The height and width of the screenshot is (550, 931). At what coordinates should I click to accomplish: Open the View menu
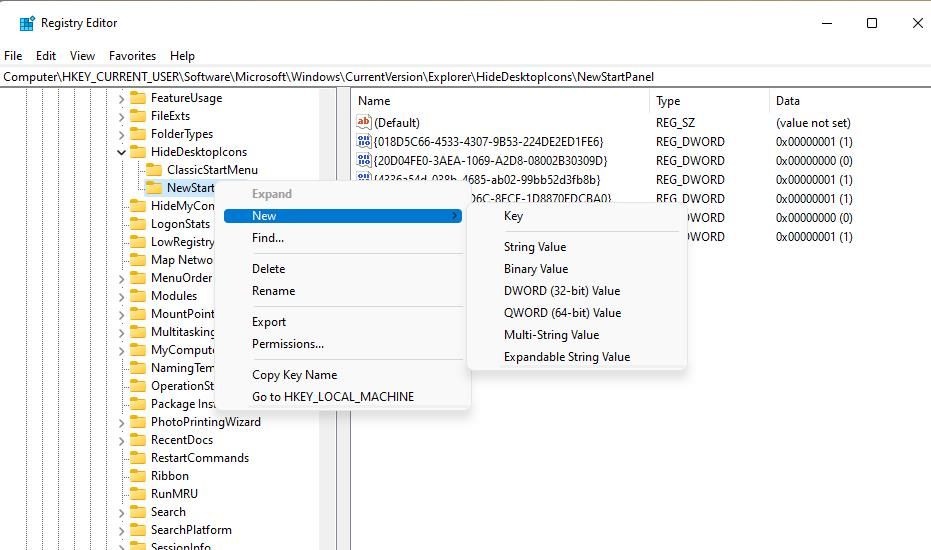(82, 56)
